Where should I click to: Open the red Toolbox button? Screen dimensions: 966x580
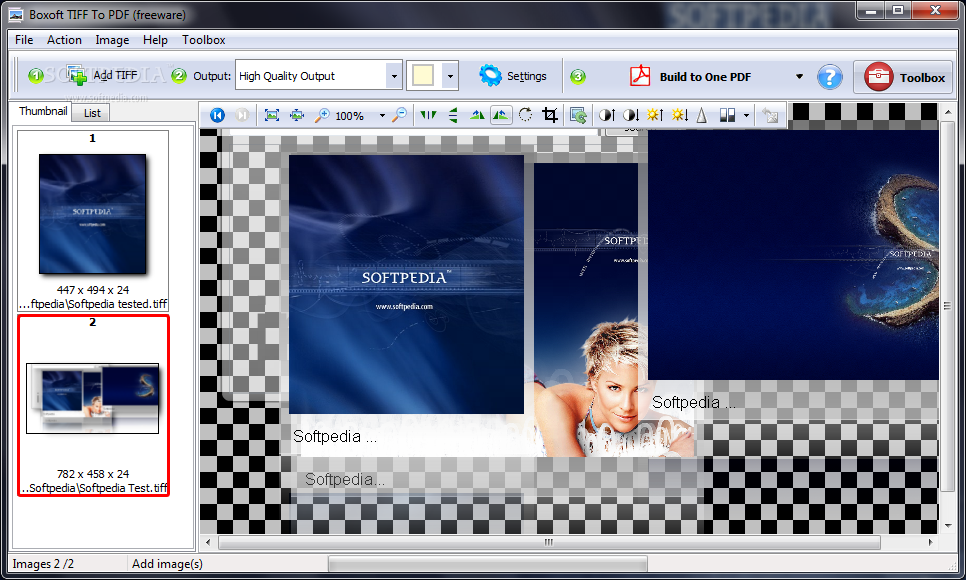coord(903,77)
